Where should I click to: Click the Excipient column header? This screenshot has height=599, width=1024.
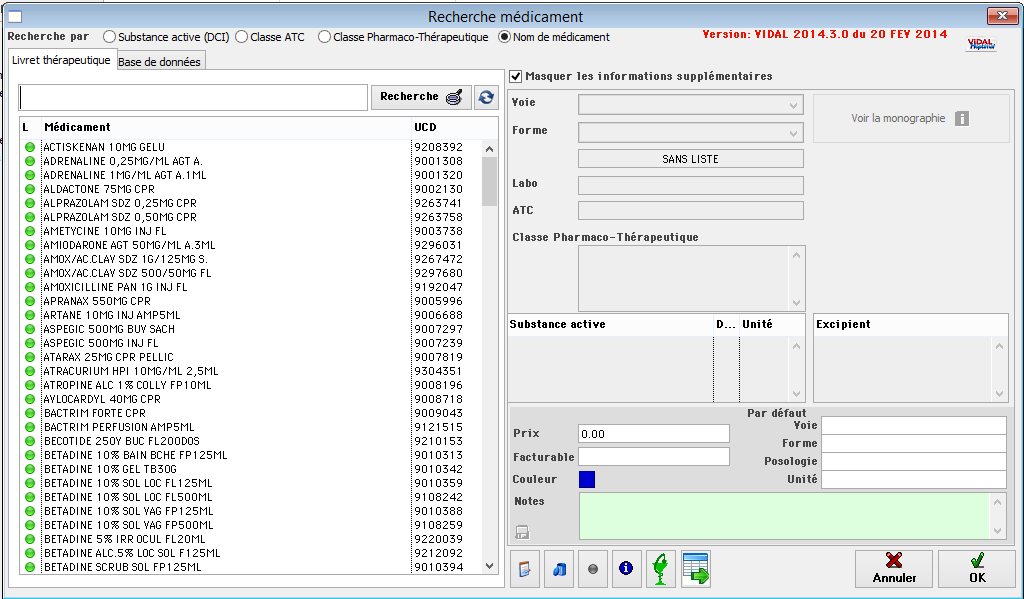coord(910,325)
